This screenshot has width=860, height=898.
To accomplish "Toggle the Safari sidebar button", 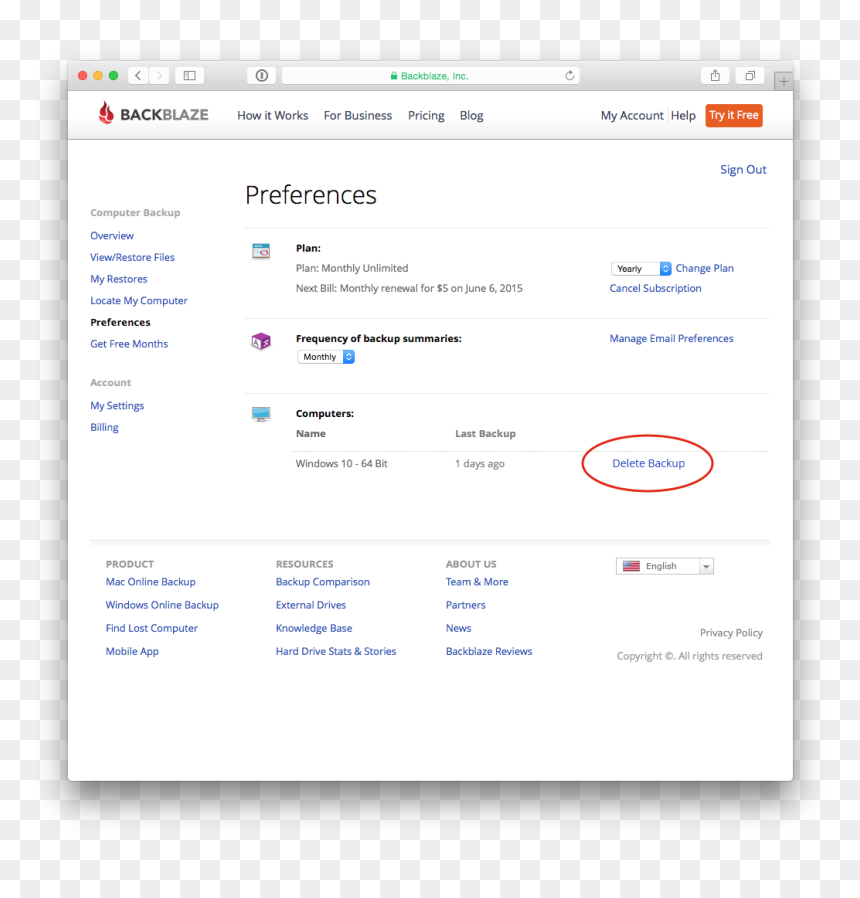I will click(x=190, y=76).
